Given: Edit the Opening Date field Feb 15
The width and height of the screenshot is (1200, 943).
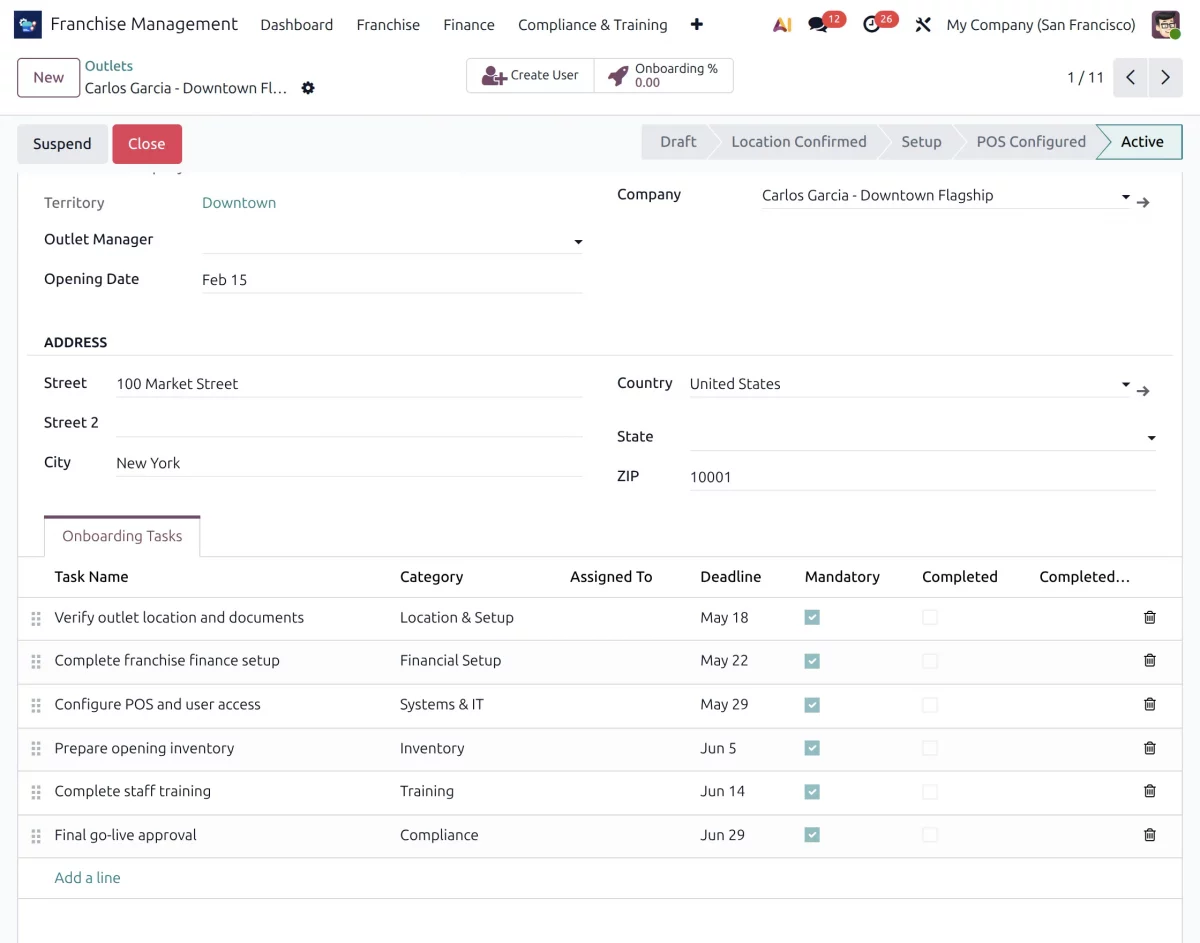Looking at the screenshot, I should [x=392, y=280].
